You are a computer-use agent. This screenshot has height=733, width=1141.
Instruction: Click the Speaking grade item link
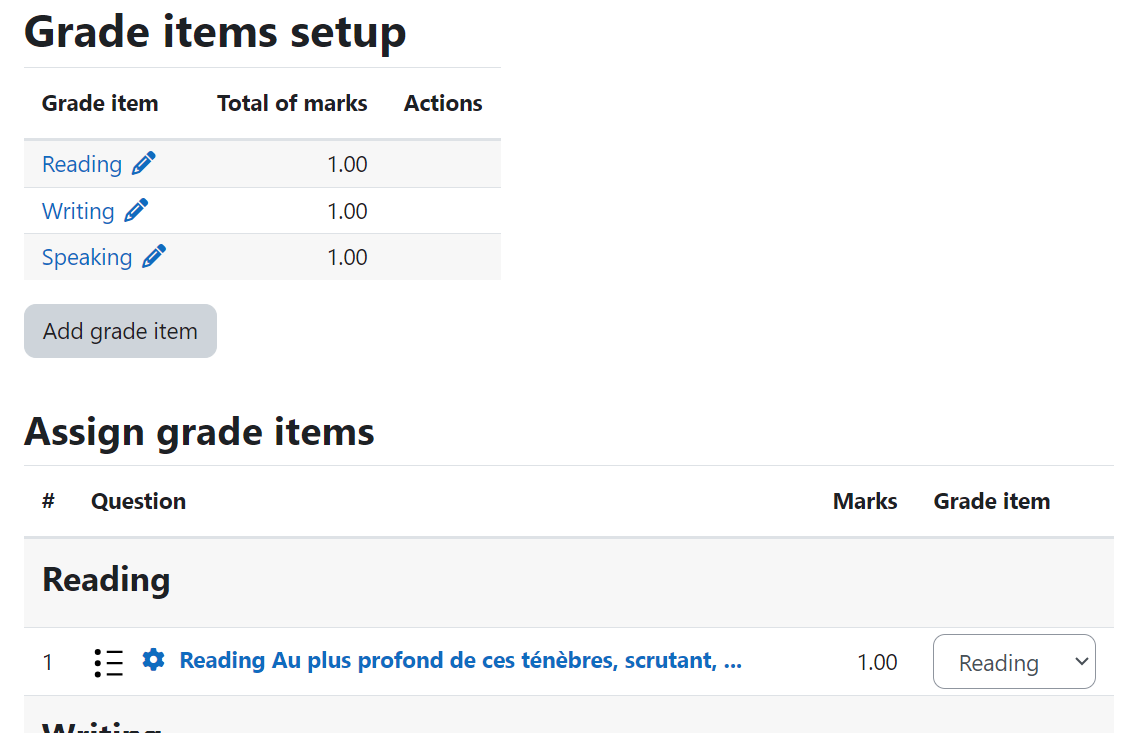coord(87,258)
